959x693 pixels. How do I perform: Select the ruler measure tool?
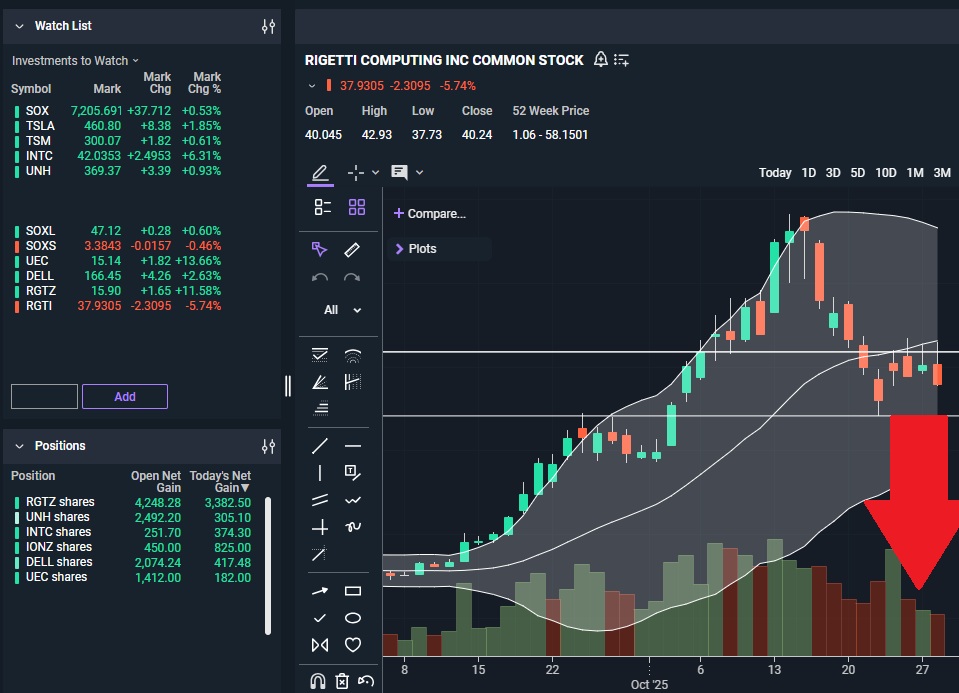[x=352, y=250]
